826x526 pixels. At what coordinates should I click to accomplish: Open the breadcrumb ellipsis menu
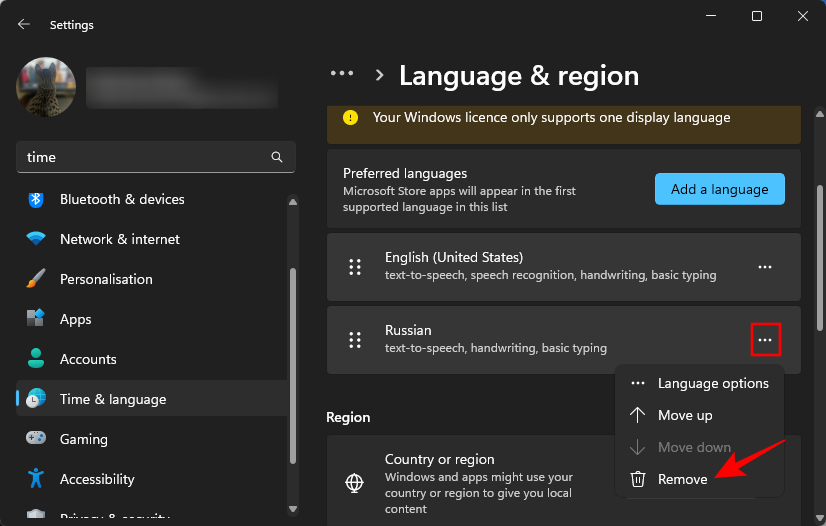pos(342,74)
